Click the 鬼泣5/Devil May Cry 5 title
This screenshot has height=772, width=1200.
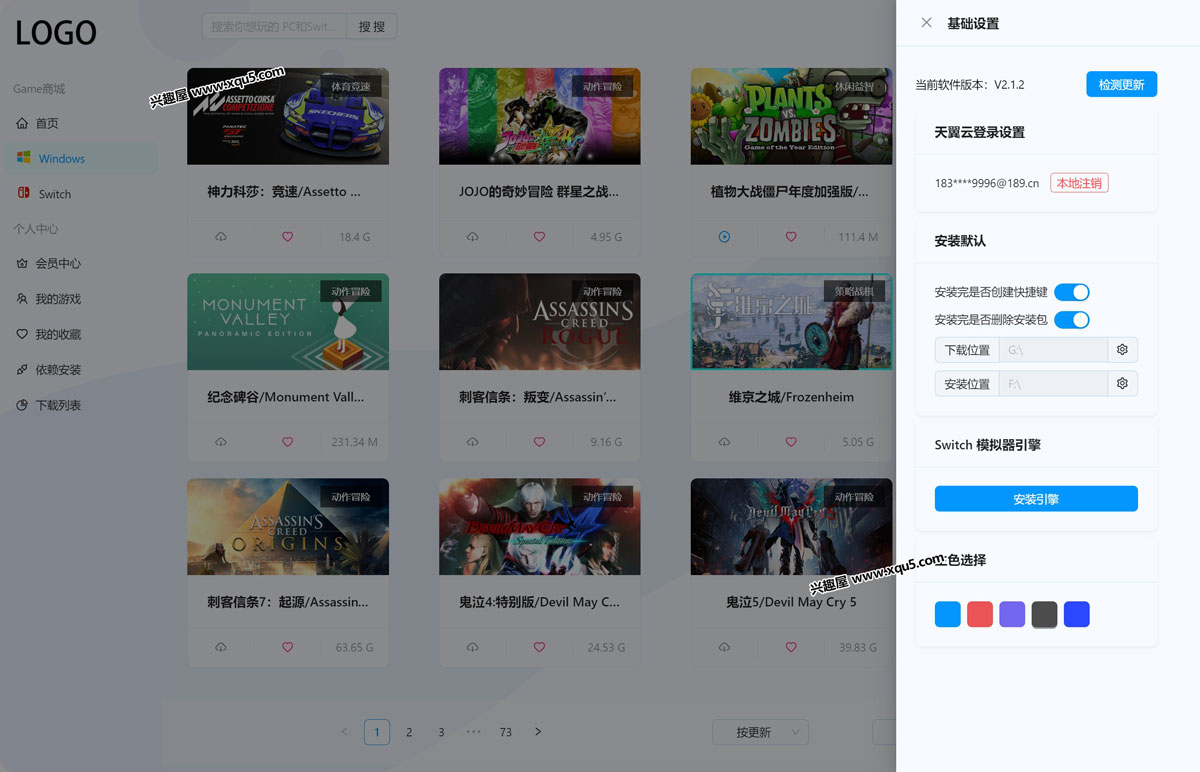click(791, 602)
